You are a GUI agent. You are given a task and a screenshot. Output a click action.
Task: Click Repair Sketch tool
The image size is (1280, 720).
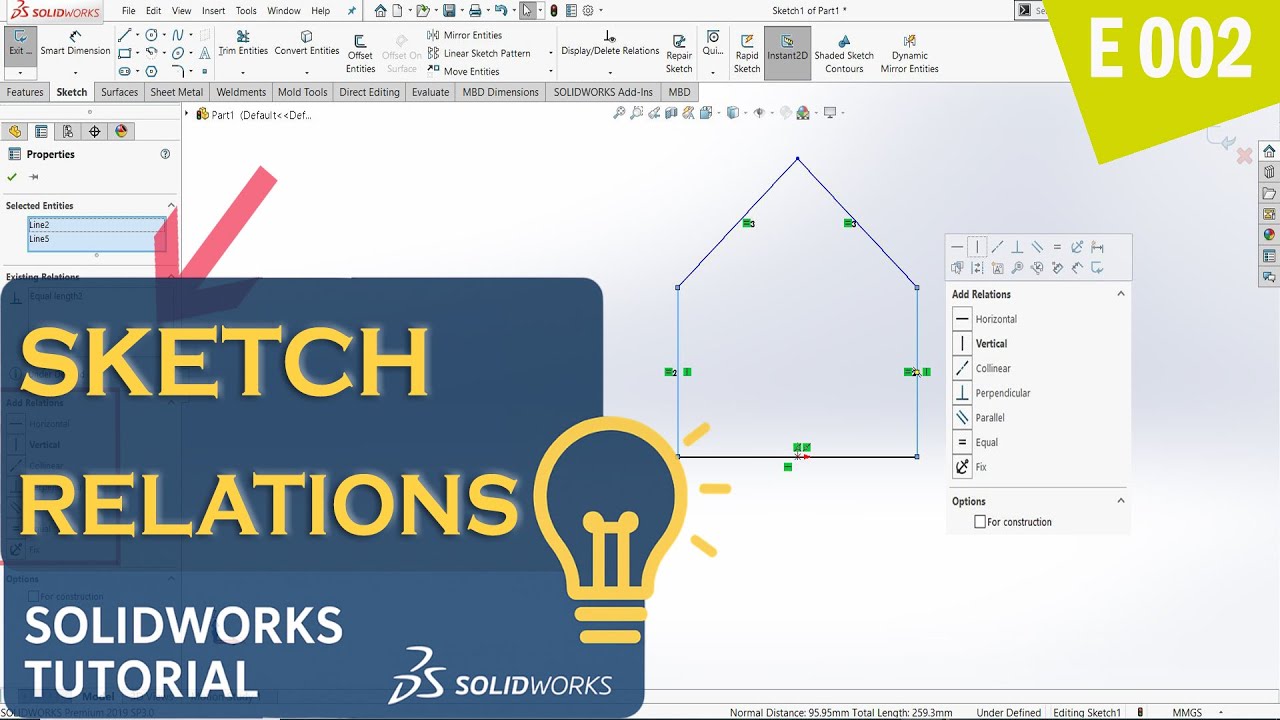[x=679, y=54]
